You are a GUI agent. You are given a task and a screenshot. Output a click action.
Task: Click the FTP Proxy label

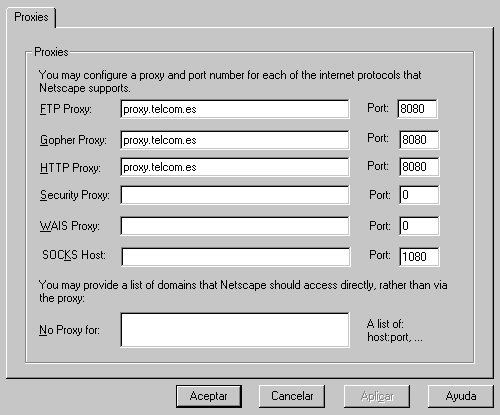[x=66, y=109]
